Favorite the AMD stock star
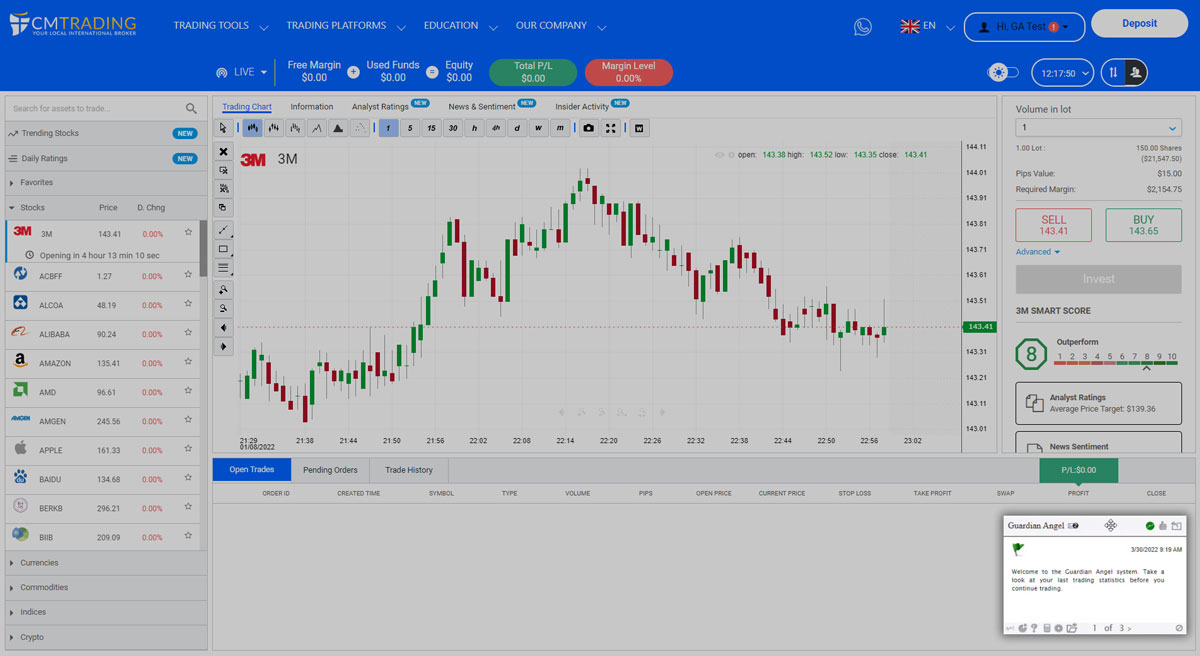Image resolution: width=1200 pixels, height=656 pixels. coord(188,392)
